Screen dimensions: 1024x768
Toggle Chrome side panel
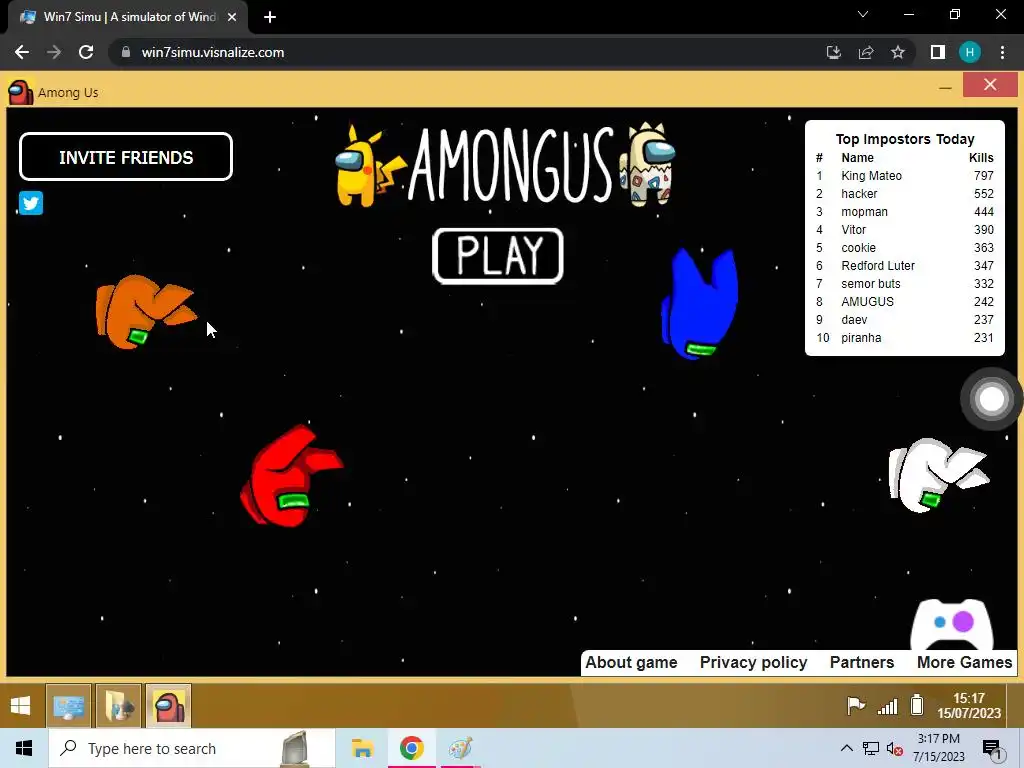[x=938, y=52]
